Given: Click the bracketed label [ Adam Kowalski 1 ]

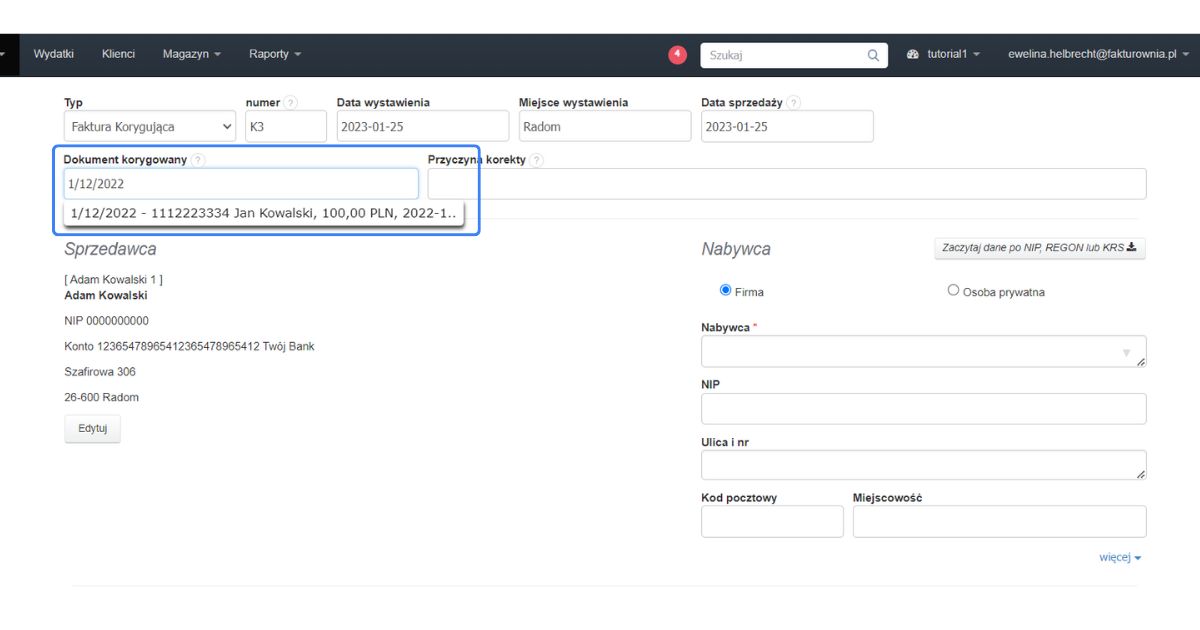Looking at the screenshot, I should pos(113,280).
